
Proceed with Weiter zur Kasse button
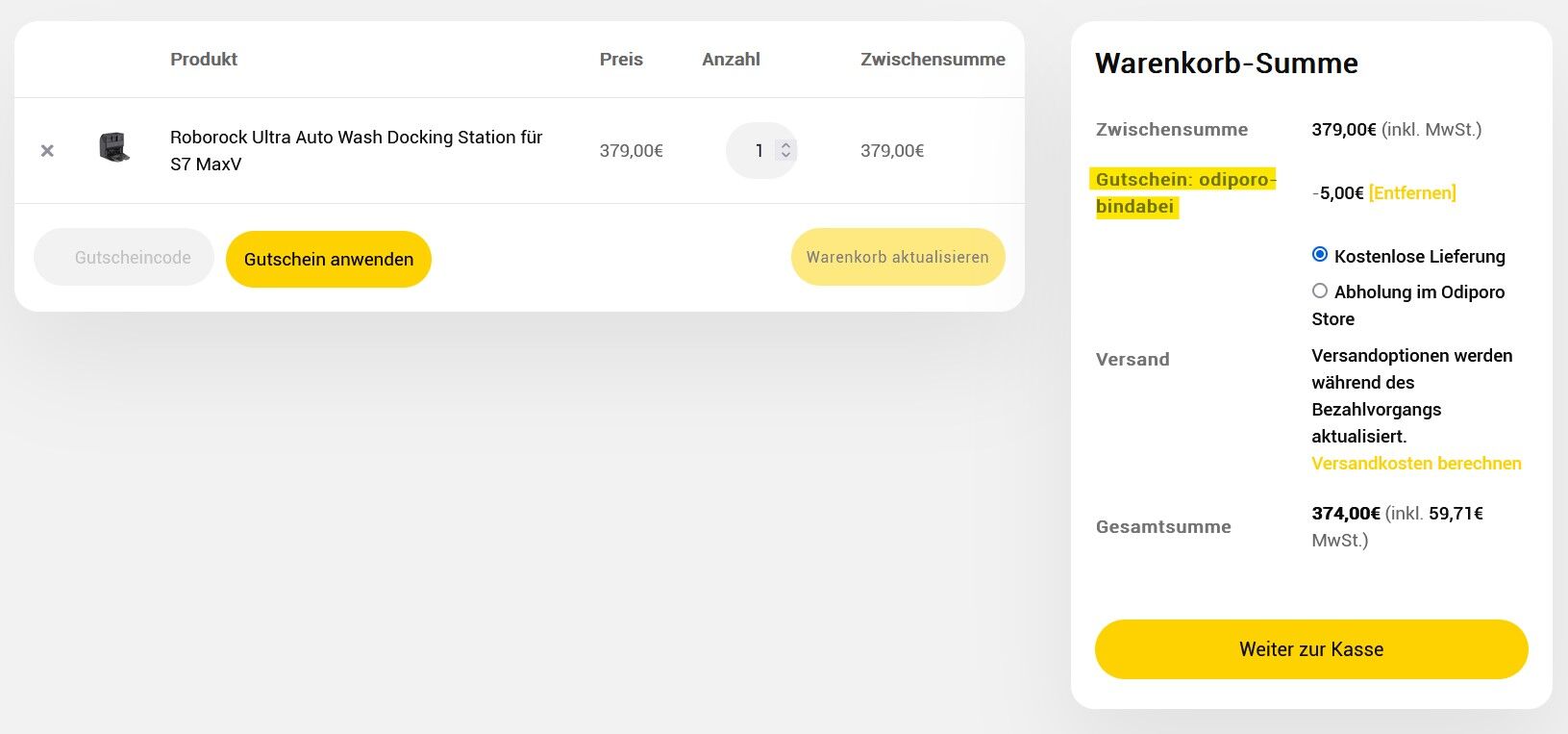pyautogui.click(x=1311, y=649)
